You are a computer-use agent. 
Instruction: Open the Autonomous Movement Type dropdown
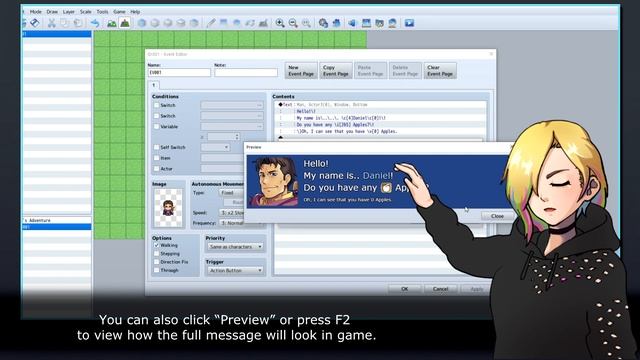(231, 193)
